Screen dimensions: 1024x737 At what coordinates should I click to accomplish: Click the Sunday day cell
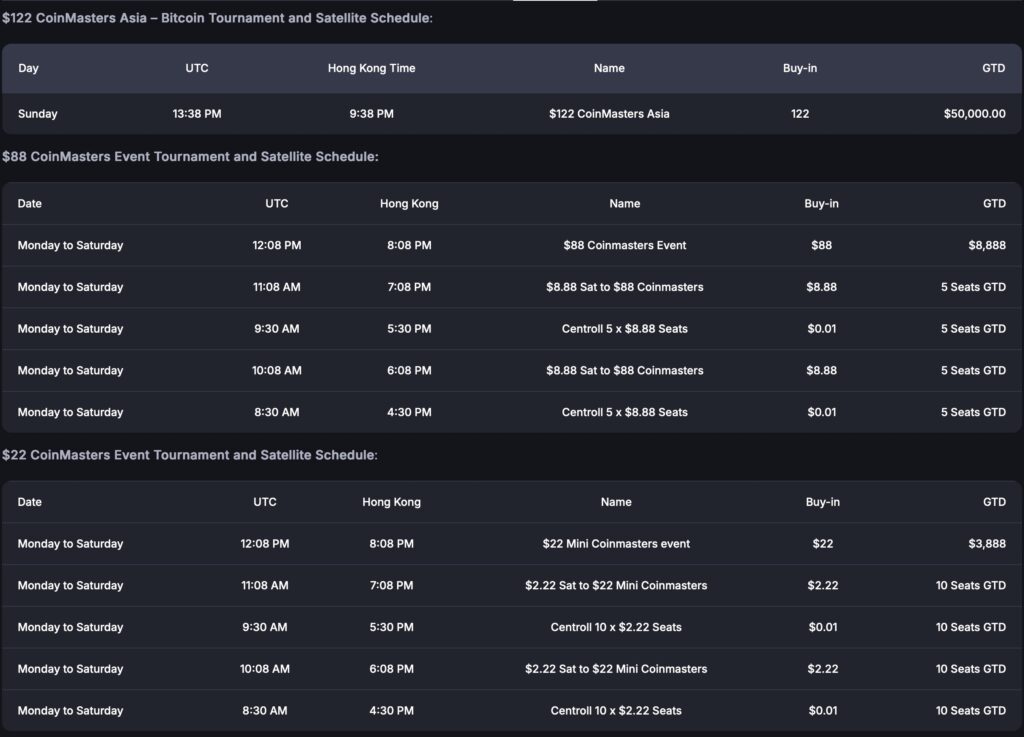37,114
